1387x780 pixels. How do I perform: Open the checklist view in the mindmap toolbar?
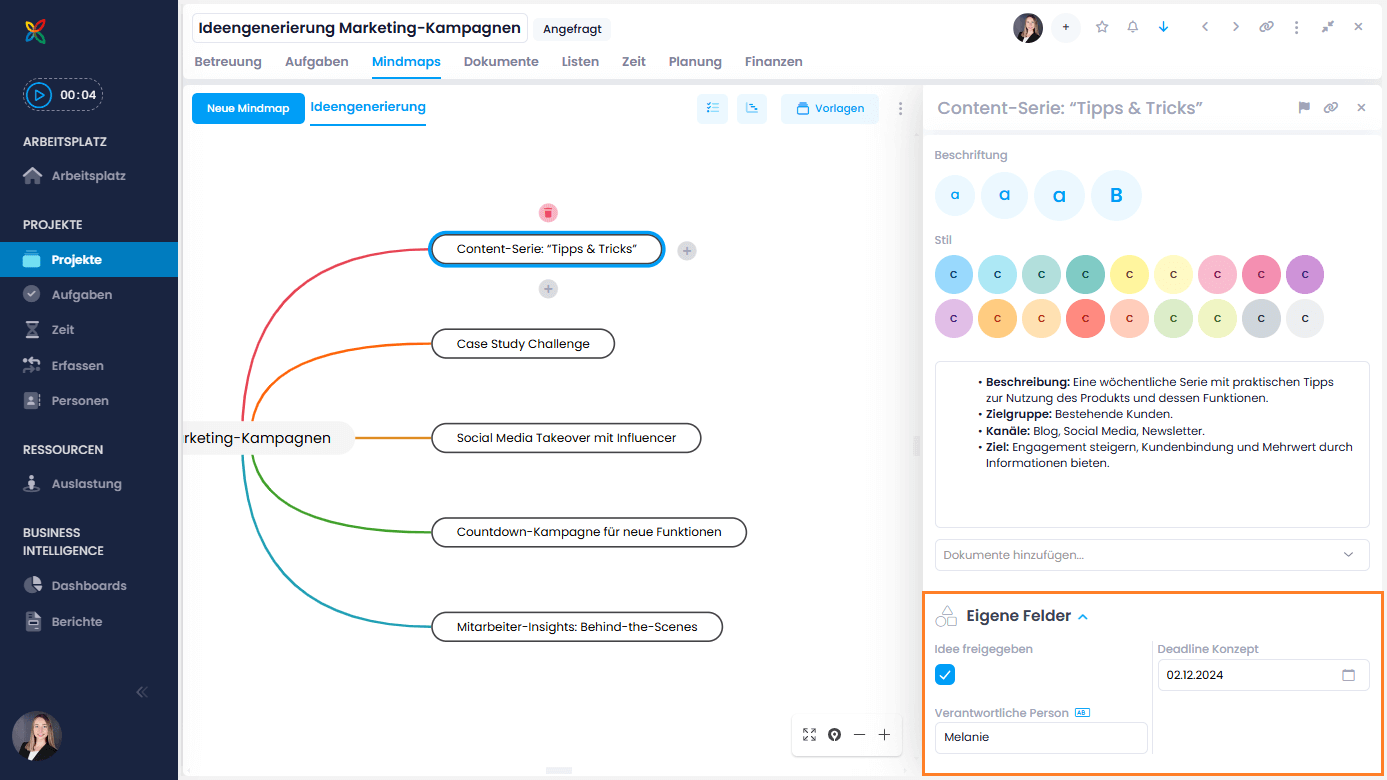(x=712, y=108)
